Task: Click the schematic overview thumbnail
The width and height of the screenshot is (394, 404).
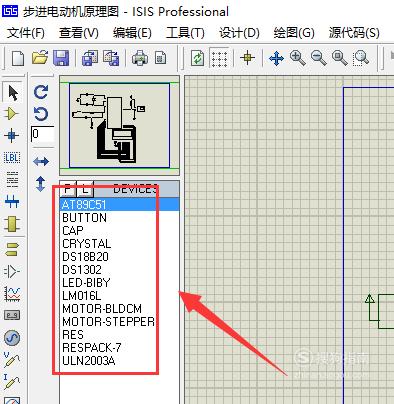Action: pyautogui.click(x=119, y=125)
